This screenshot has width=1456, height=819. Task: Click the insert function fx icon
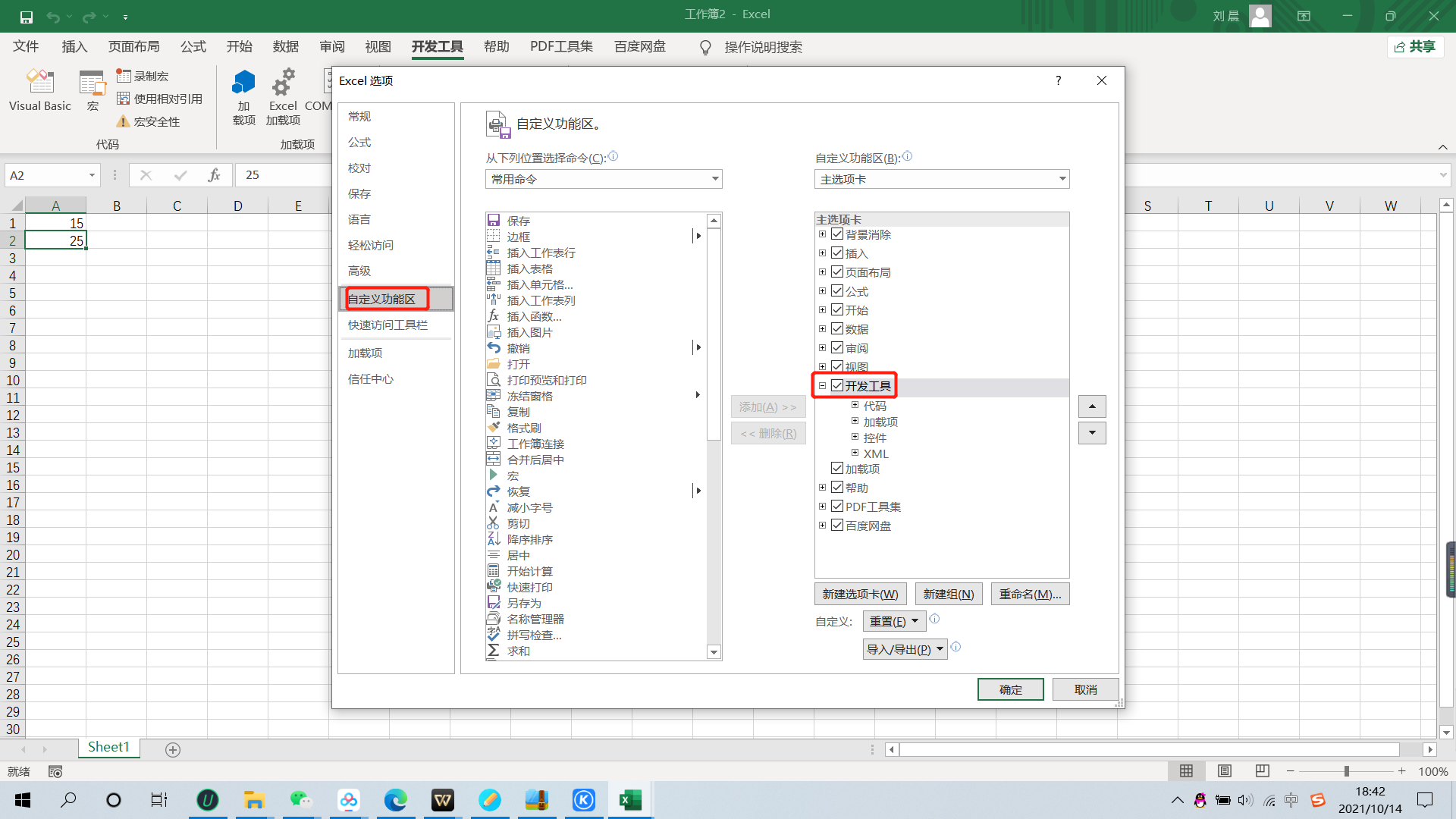214,175
